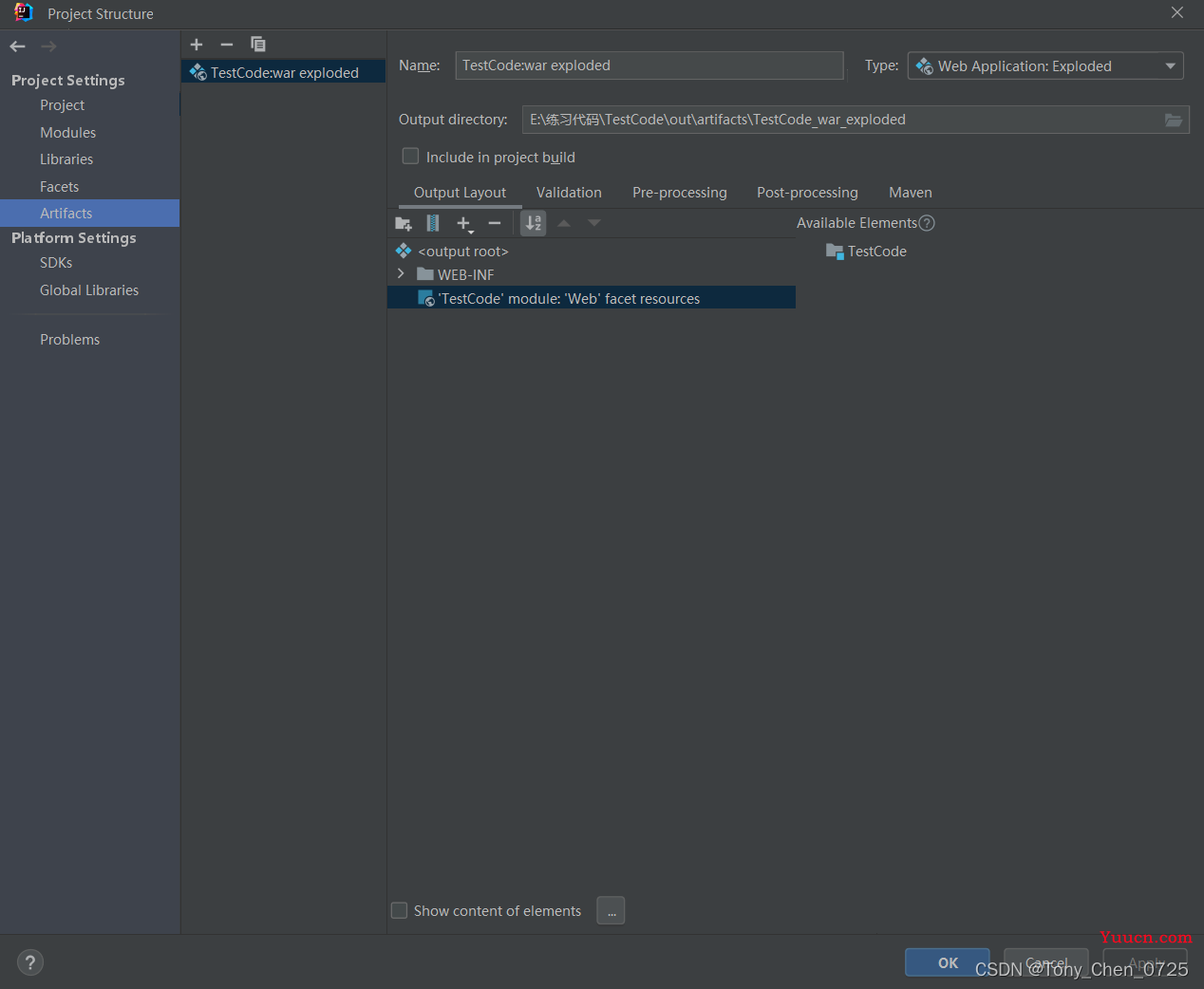Add a new artifact with plus icon
The width and height of the screenshot is (1204, 989).
(197, 45)
